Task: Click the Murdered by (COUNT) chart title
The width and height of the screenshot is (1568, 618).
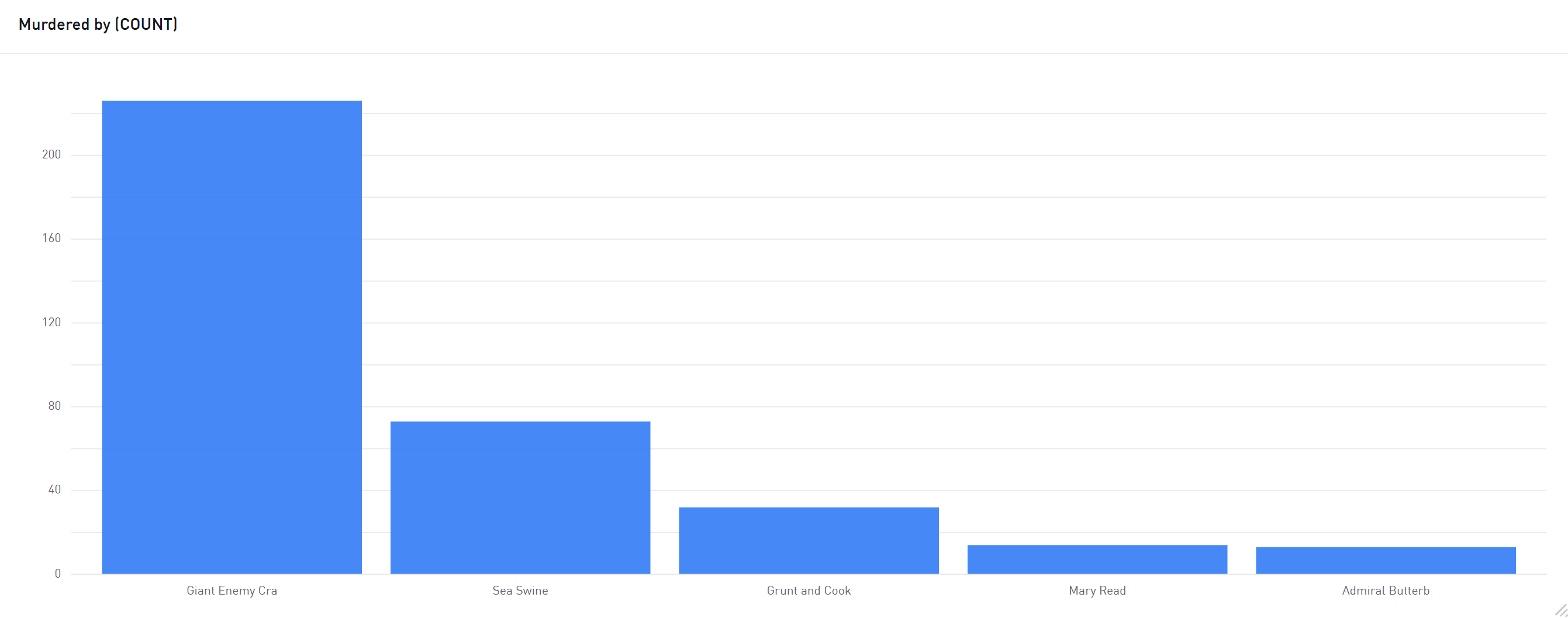Action: point(98,25)
